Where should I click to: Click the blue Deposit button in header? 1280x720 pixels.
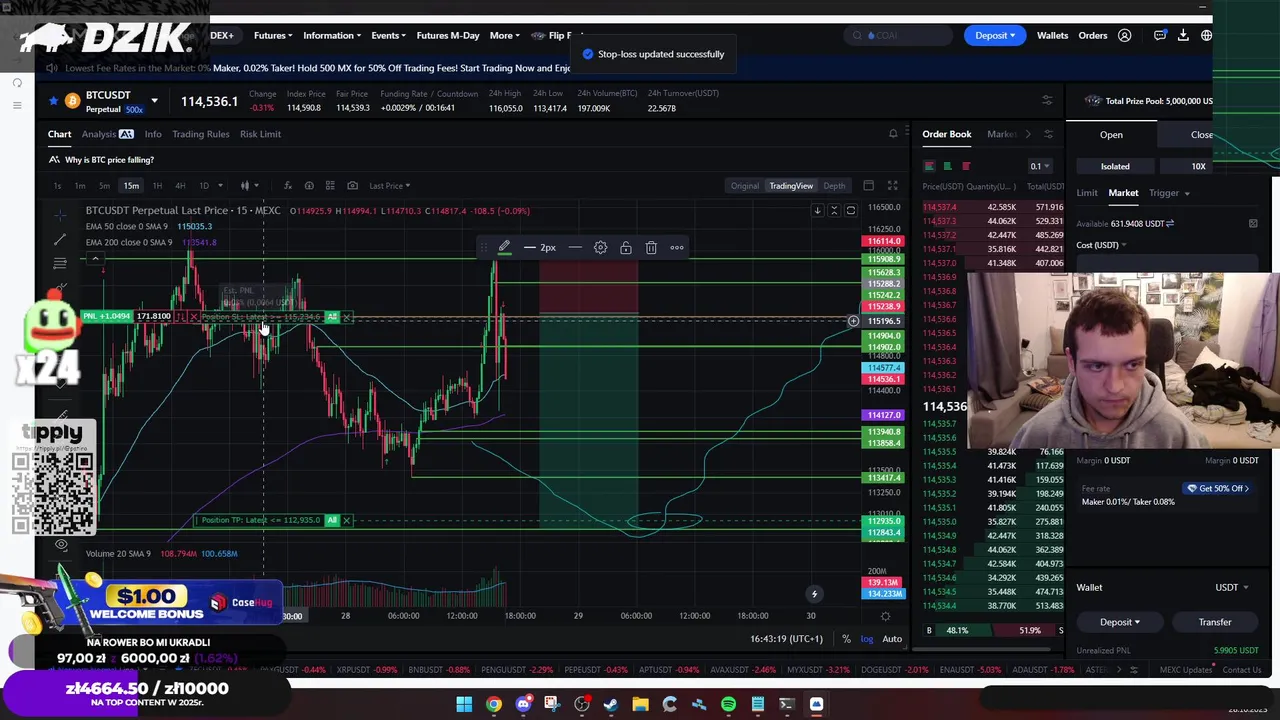pos(995,36)
